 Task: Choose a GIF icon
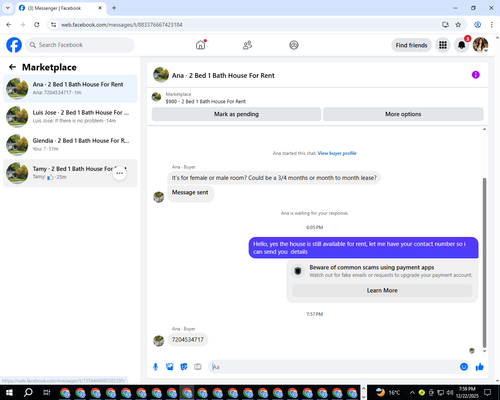(198, 367)
